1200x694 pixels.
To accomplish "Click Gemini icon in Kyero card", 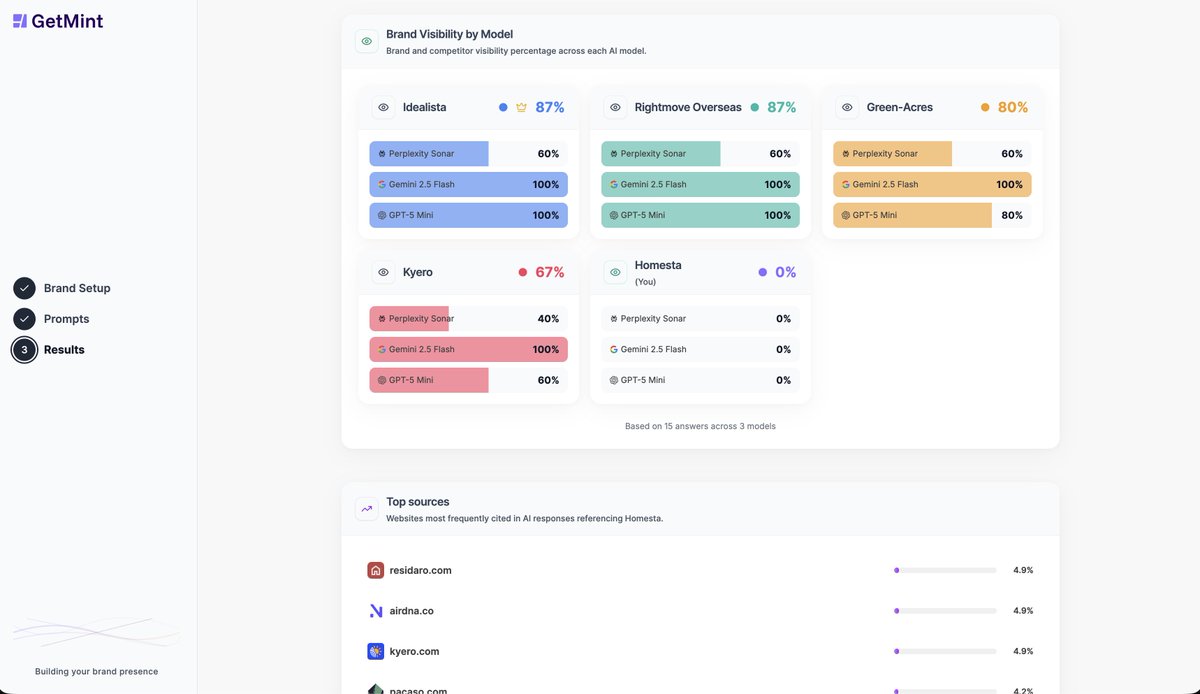I will click(x=382, y=349).
